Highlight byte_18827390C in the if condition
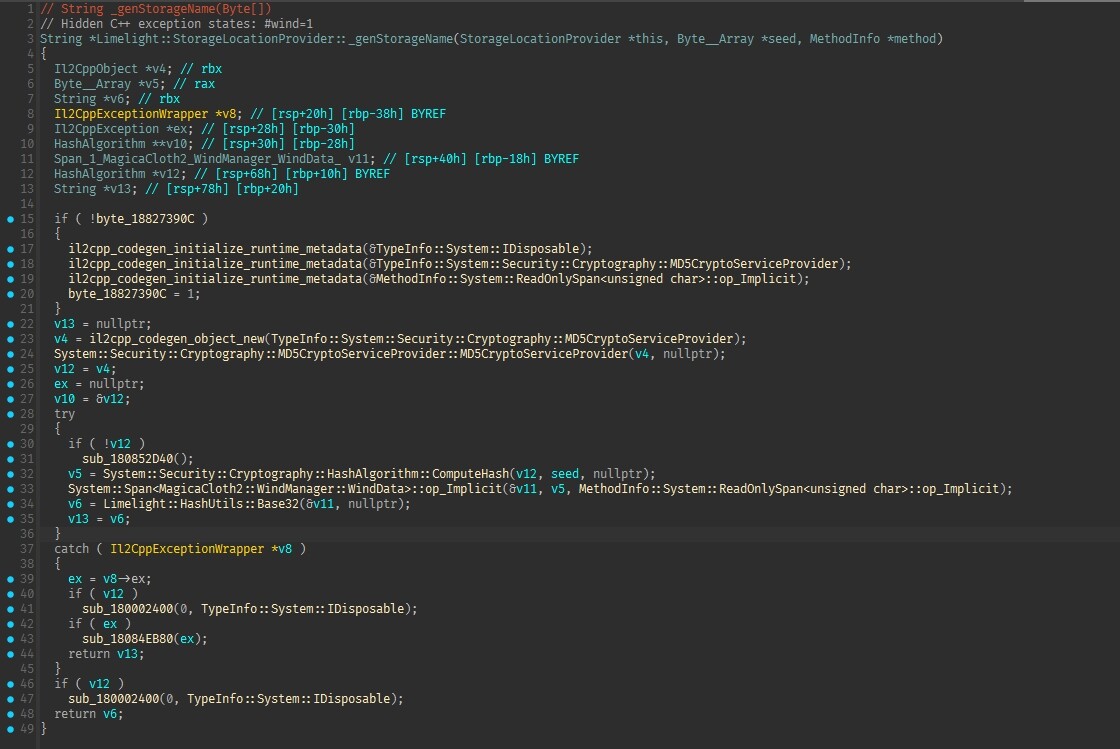The height and width of the screenshot is (749, 1120). tap(145, 219)
